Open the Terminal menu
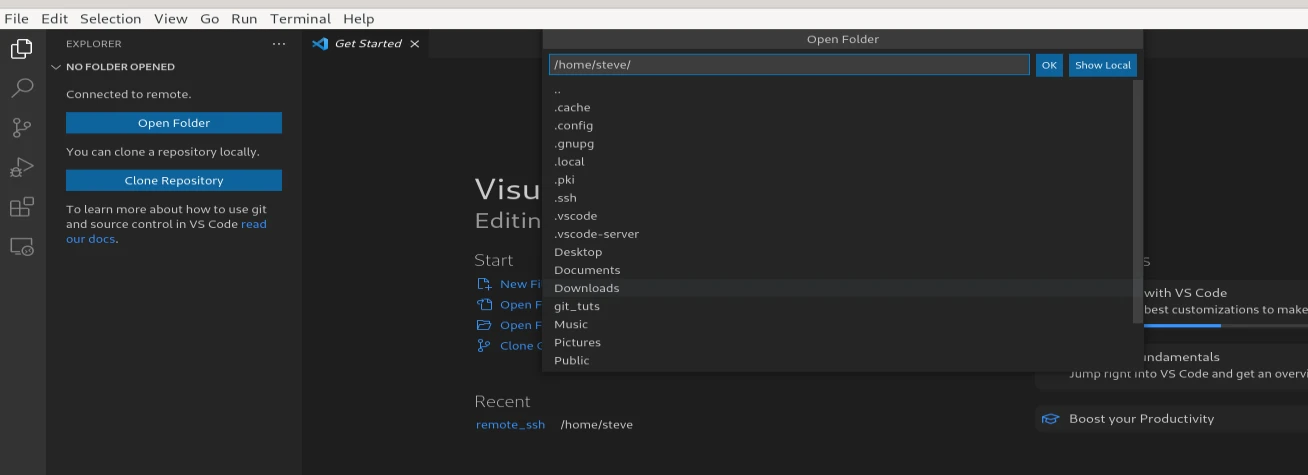 click(300, 19)
